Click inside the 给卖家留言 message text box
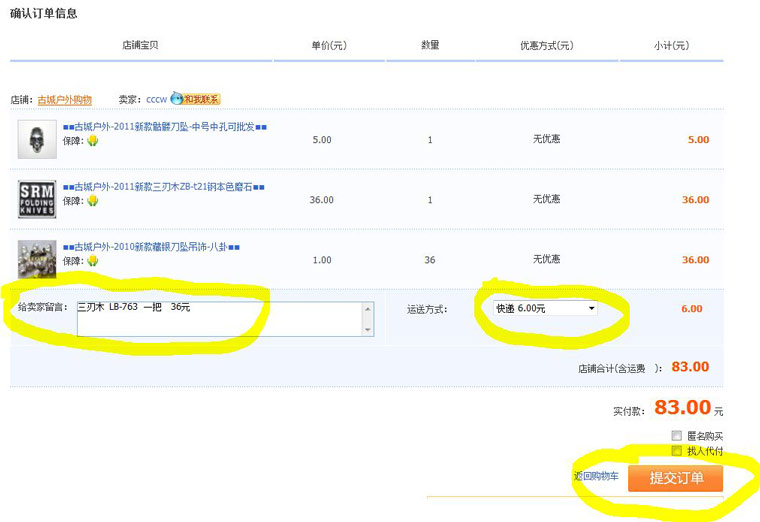The image size is (760, 522). tap(220, 318)
